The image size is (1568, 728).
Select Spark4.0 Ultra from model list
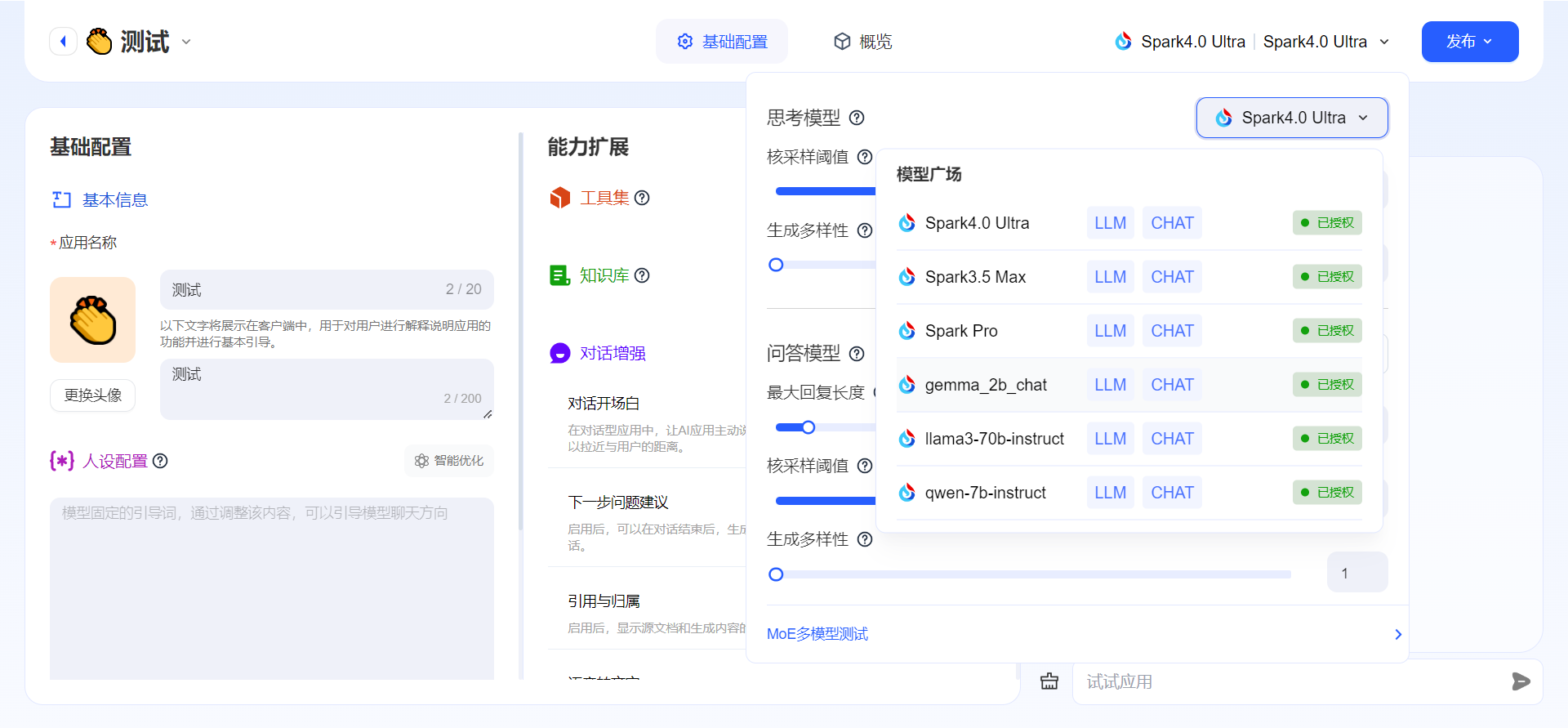1129,223
